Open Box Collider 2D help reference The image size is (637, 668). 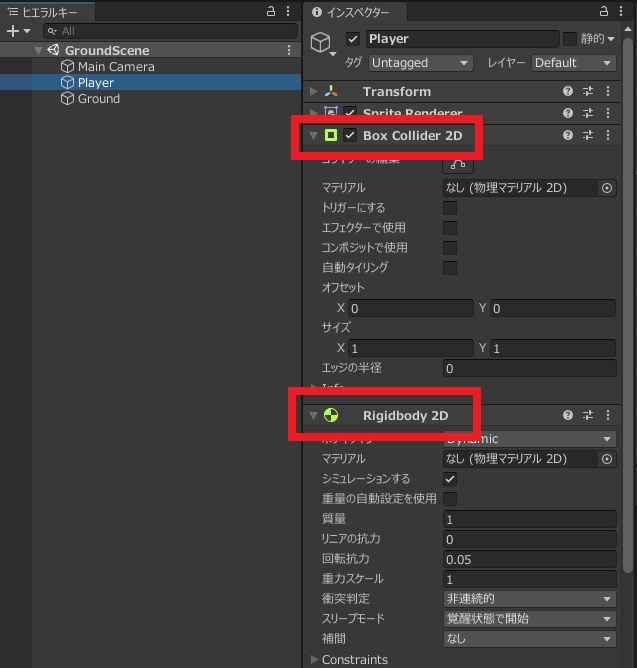568,135
